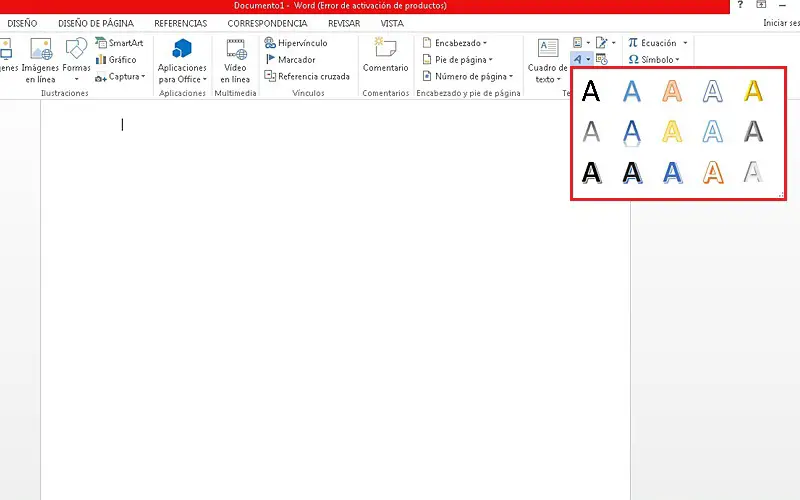Screen dimensions: 800x500
Task: Choose the white fill light blue outline WordArt
Action: point(713,132)
